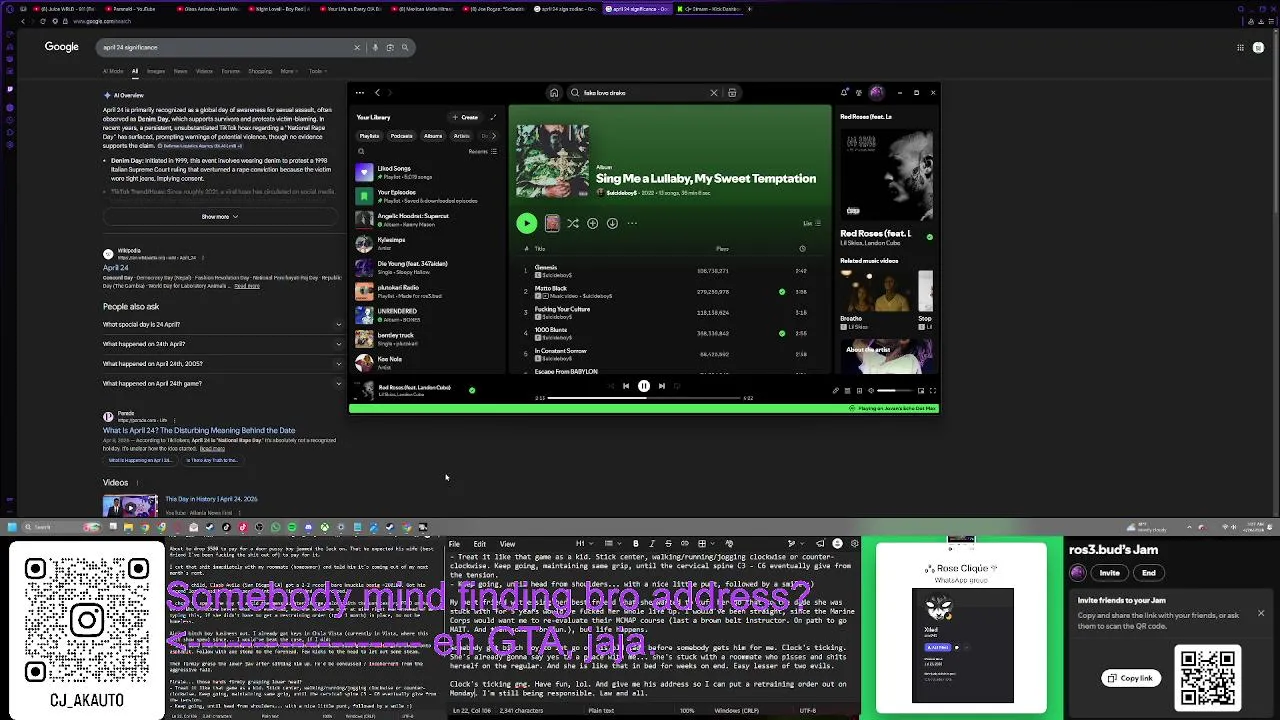The width and height of the screenshot is (1280, 720).
Task: Open Spotify notifications bell
Action: tap(845, 93)
